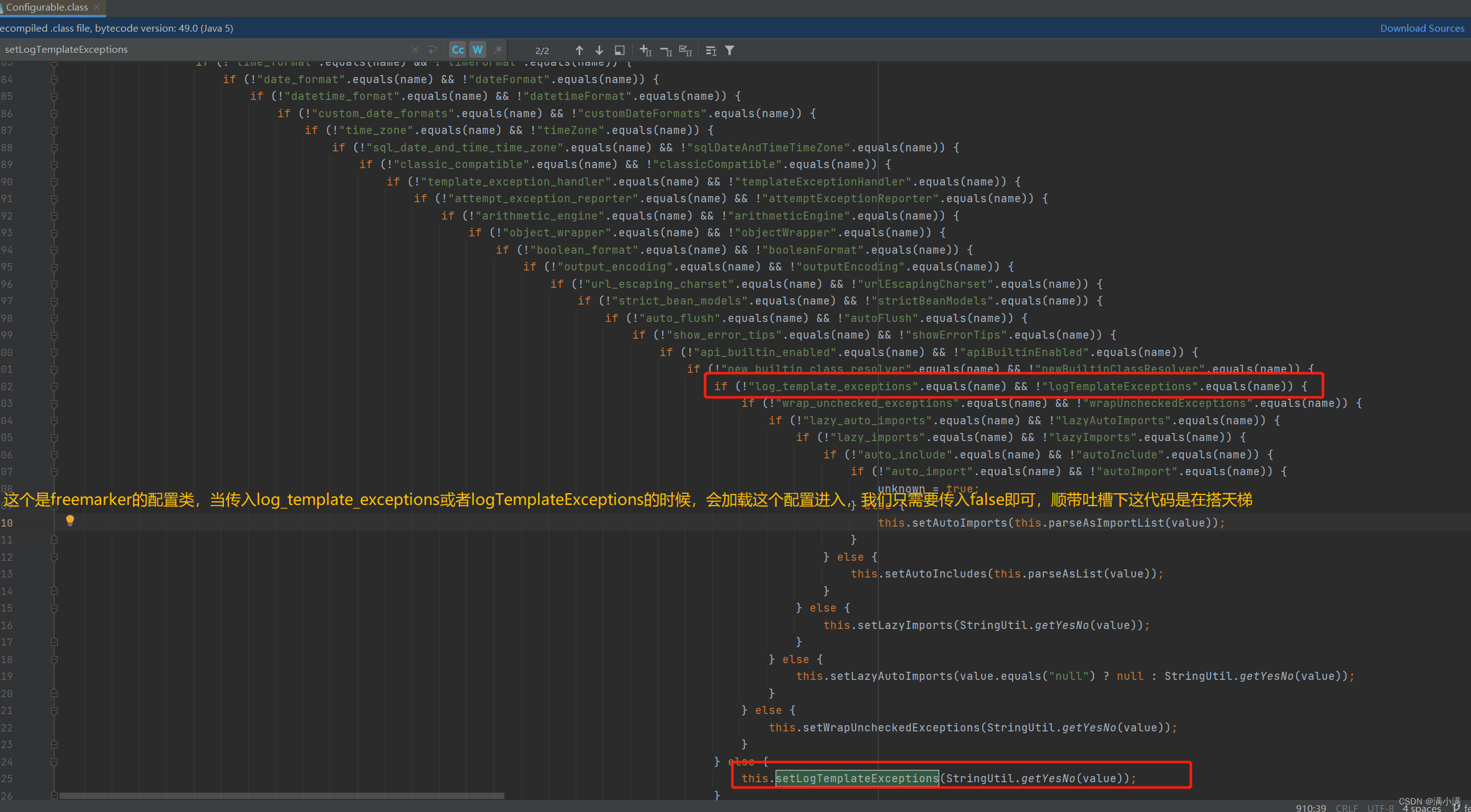Change CRLF line separator in status bar
This screenshot has height=812, width=1471.
(x=1346, y=808)
